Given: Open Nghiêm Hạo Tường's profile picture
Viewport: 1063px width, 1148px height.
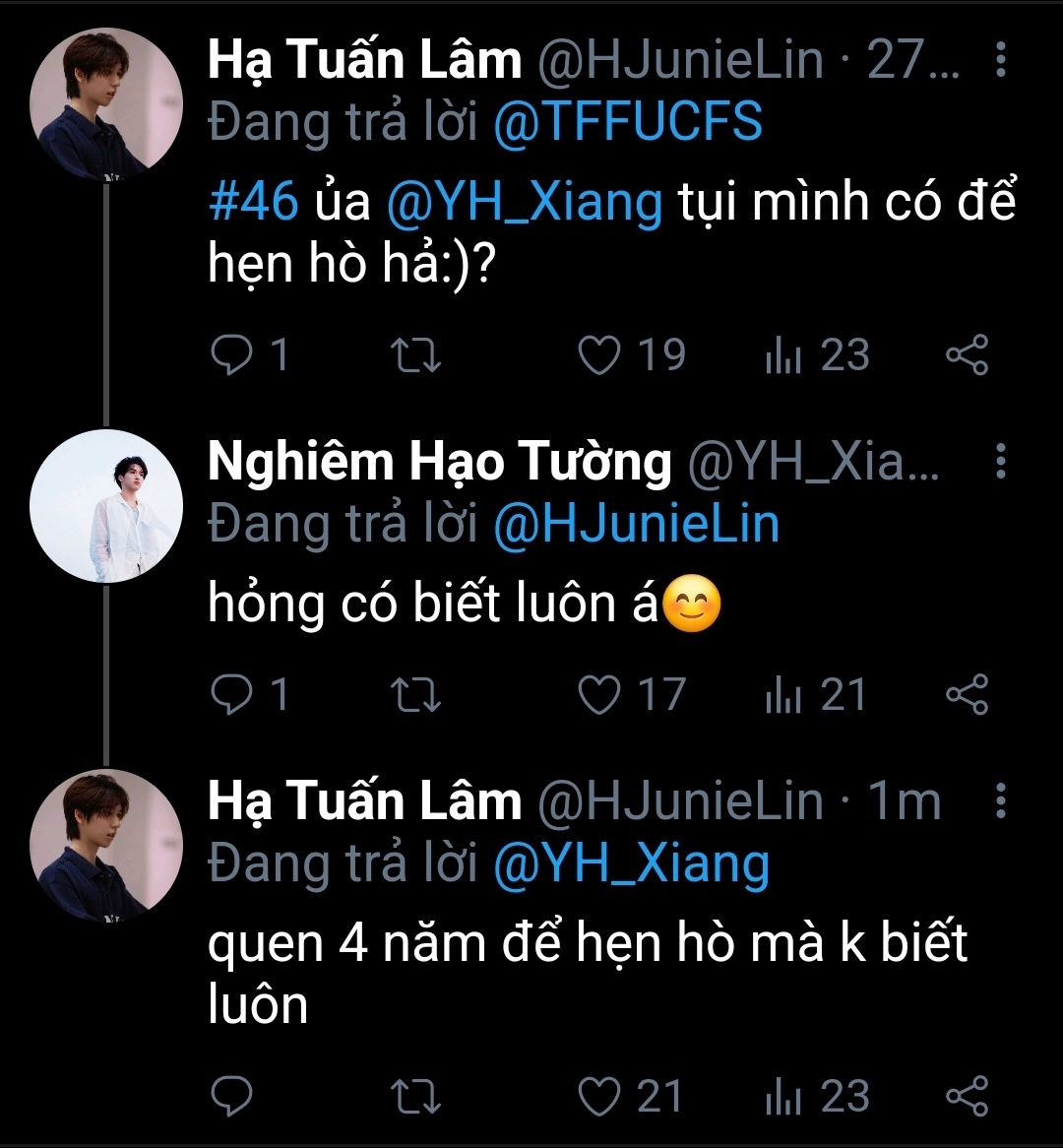Looking at the screenshot, I should point(106,506).
